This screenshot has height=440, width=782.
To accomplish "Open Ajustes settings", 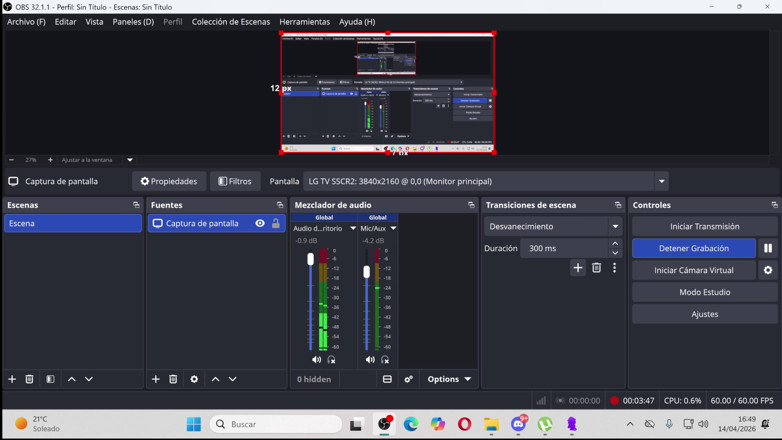I will (705, 314).
